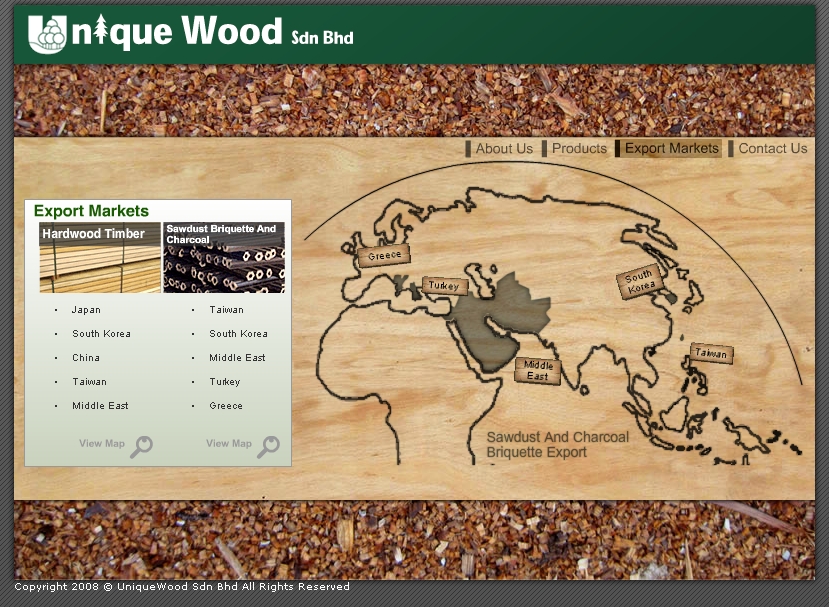This screenshot has height=607, width=829.
Task: Click the Taiwan wooden tag on map
Action: (711, 353)
